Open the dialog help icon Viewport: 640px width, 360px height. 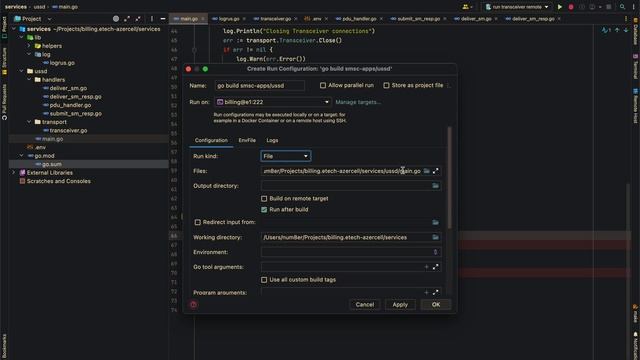coord(193,304)
